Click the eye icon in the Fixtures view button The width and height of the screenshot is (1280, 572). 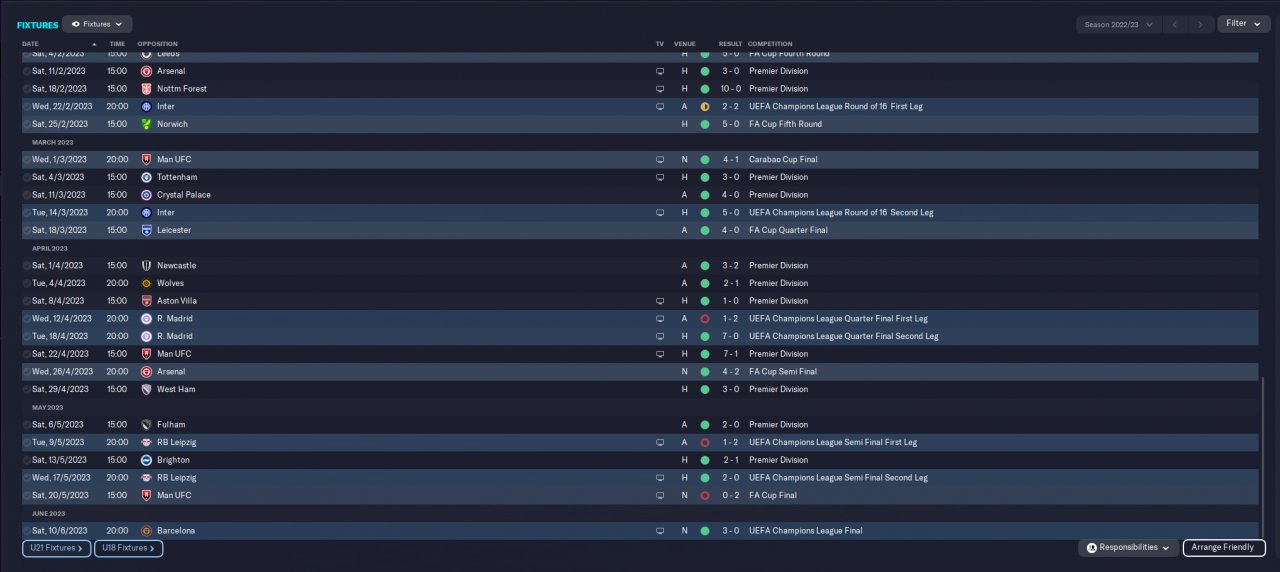pyautogui.click(x=76, y=24)
